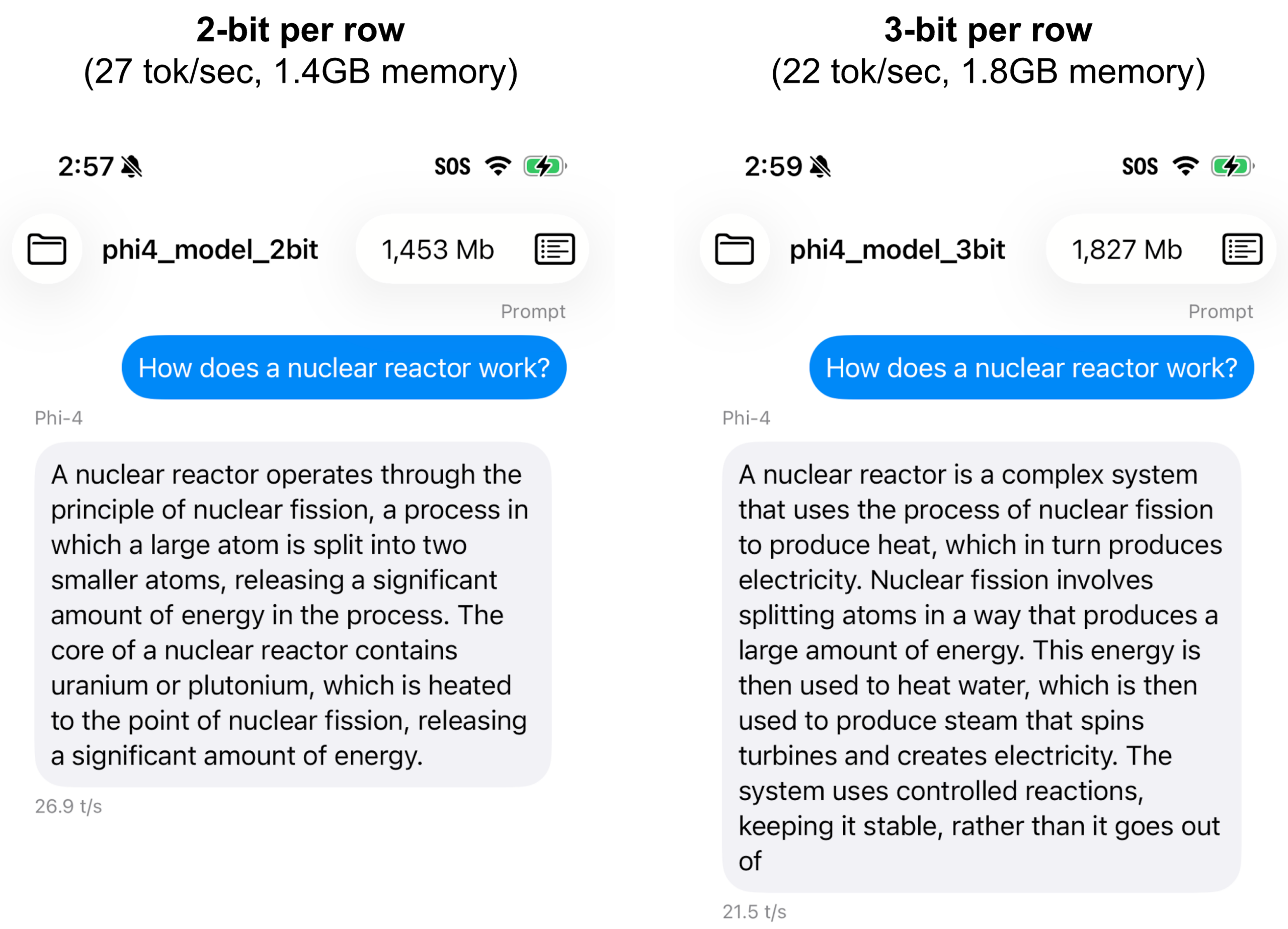This screenshot has width=1288, height=929.
Task: Tap the 1,453 Mb memory indicator
Action: (x=437, y=250)
